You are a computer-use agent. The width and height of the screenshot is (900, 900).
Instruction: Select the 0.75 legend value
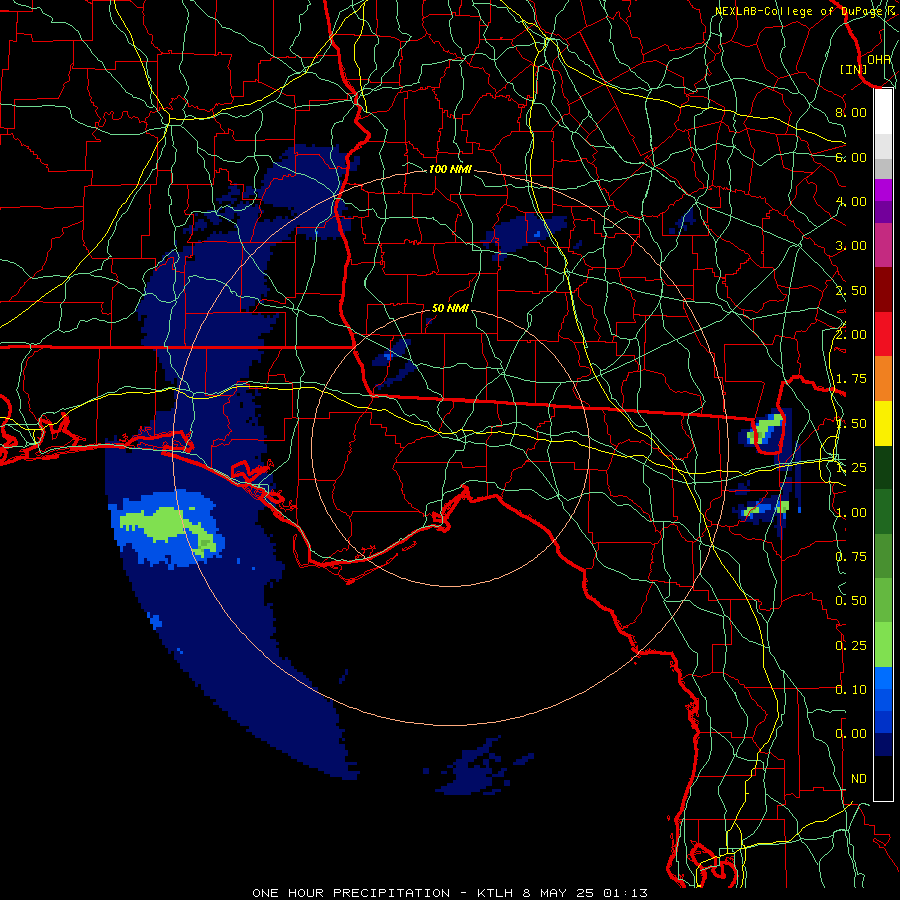point(851,557)
